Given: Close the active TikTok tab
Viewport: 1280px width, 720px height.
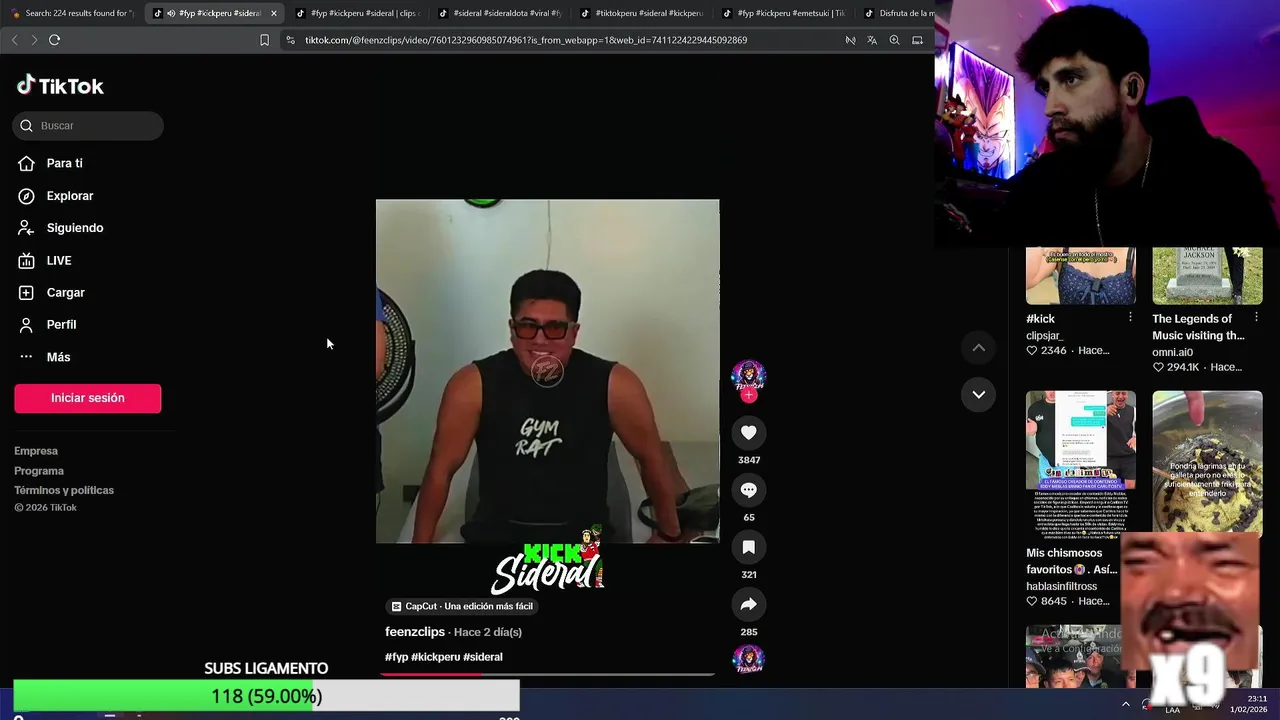Looking at the screenshot, I should coord(274,13).
